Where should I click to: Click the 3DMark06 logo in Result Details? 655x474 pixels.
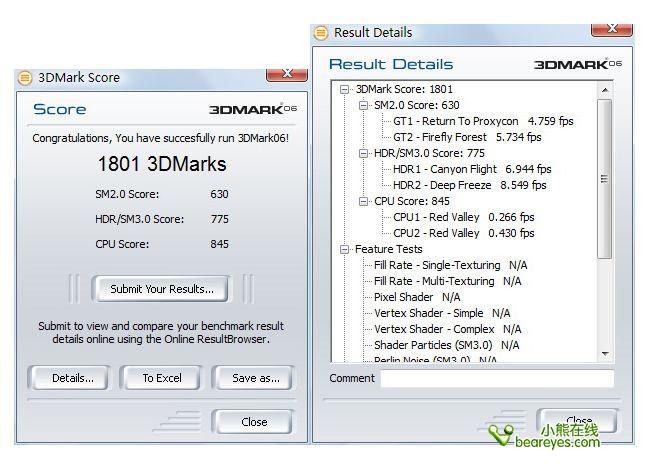(577, 64)
